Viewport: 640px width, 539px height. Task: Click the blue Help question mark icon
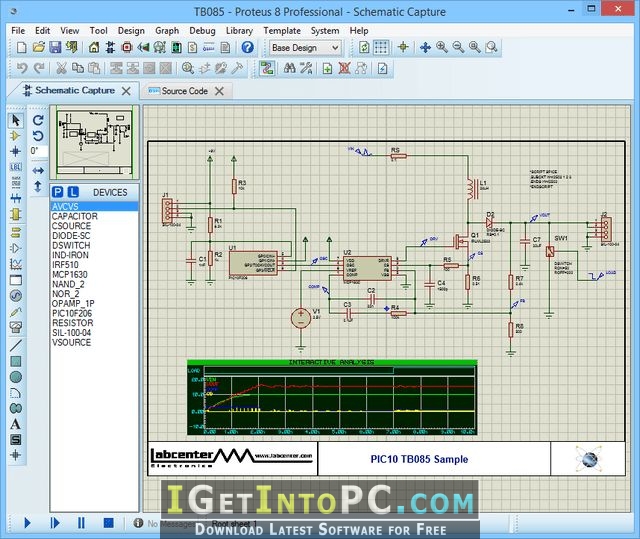click(247, 48)
